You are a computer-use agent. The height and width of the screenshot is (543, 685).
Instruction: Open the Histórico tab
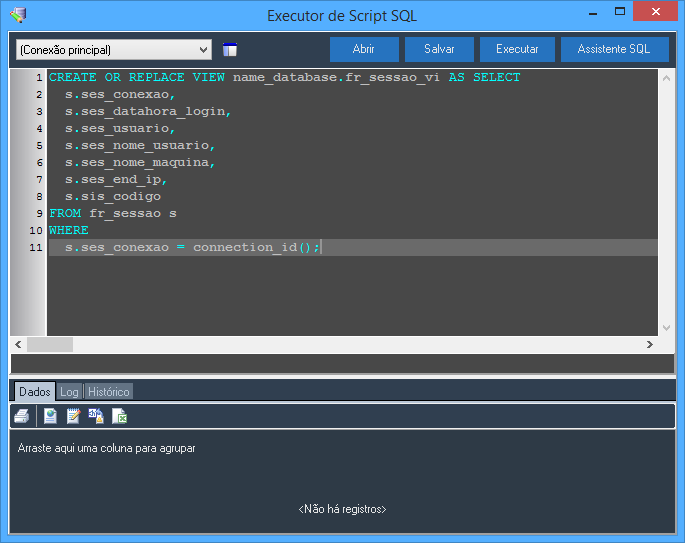click(108, 392)
